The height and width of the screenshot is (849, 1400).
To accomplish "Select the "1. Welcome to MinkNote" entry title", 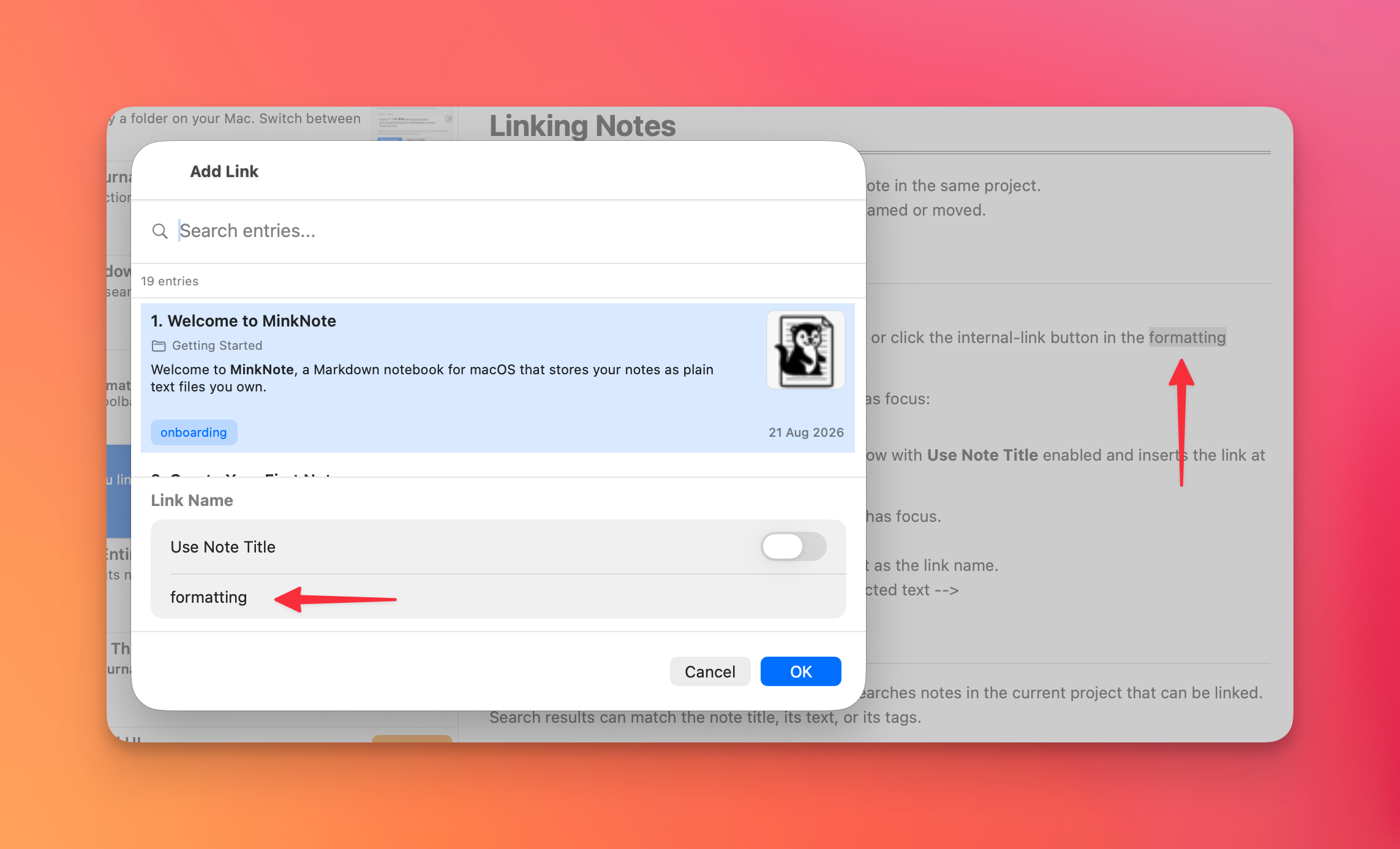I will click(x=243, y=321).
